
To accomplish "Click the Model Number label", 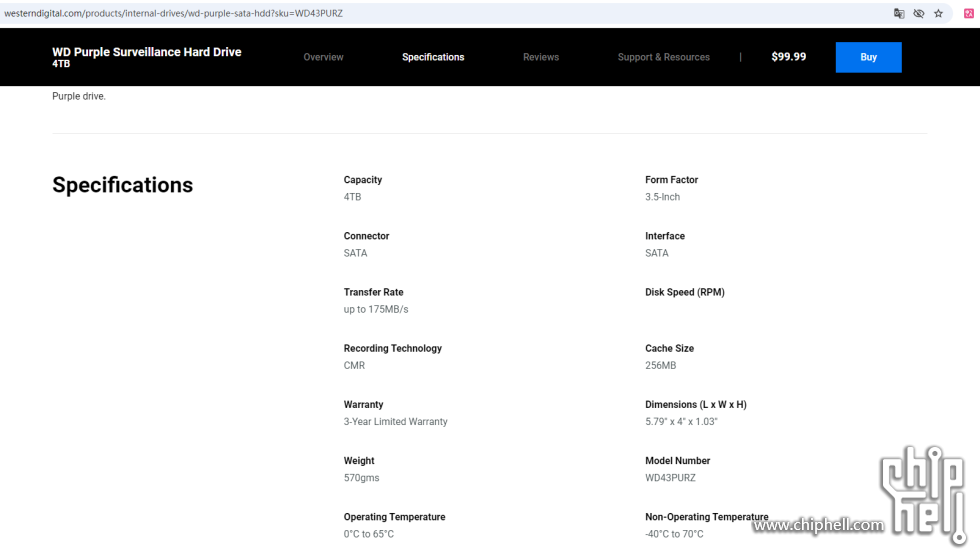I will pos(678,461).
